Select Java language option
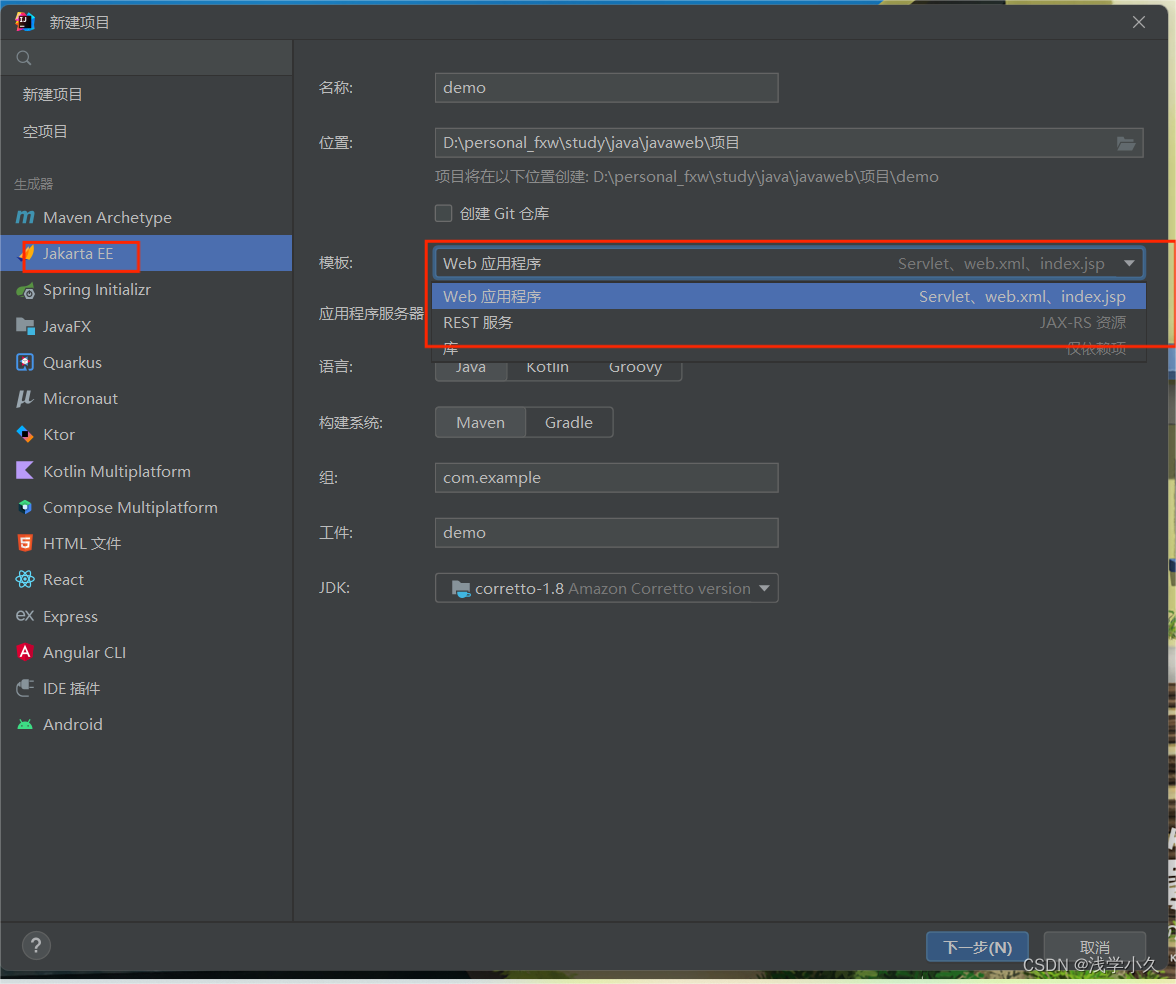Screen dimensions: 1176x984 pyautogui.click(x=471, y=368)
